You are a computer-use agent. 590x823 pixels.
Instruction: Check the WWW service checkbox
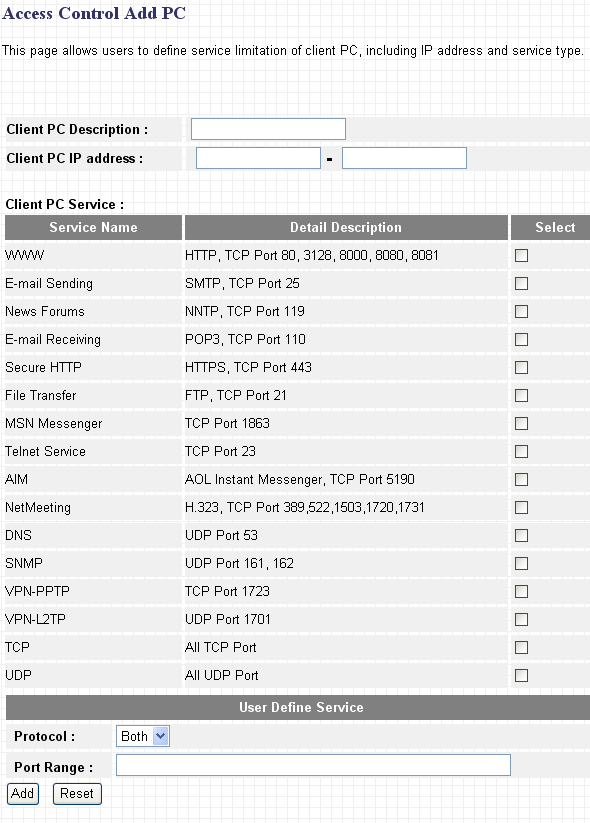(521, 256)
